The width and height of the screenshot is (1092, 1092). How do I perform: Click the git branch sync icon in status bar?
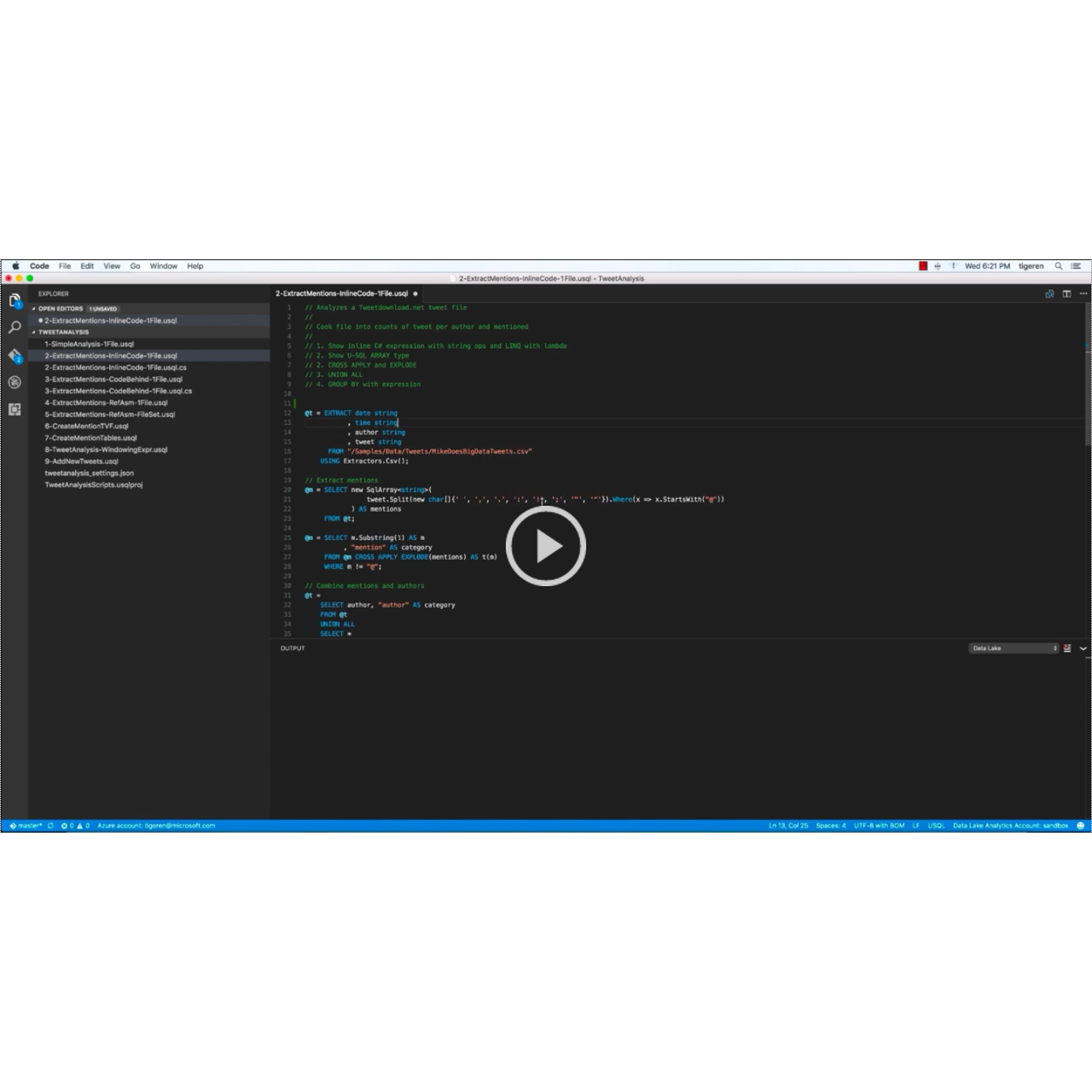coord(49,825)
